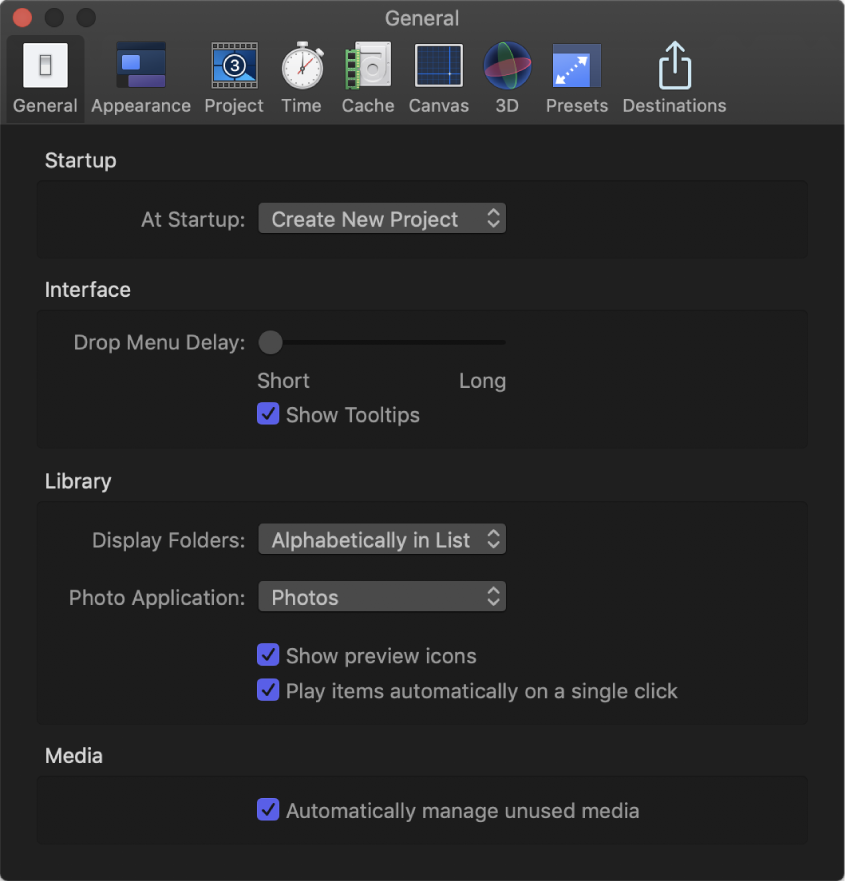
Task: Select the 3D preferences icon
Action: tap(506, 70)
